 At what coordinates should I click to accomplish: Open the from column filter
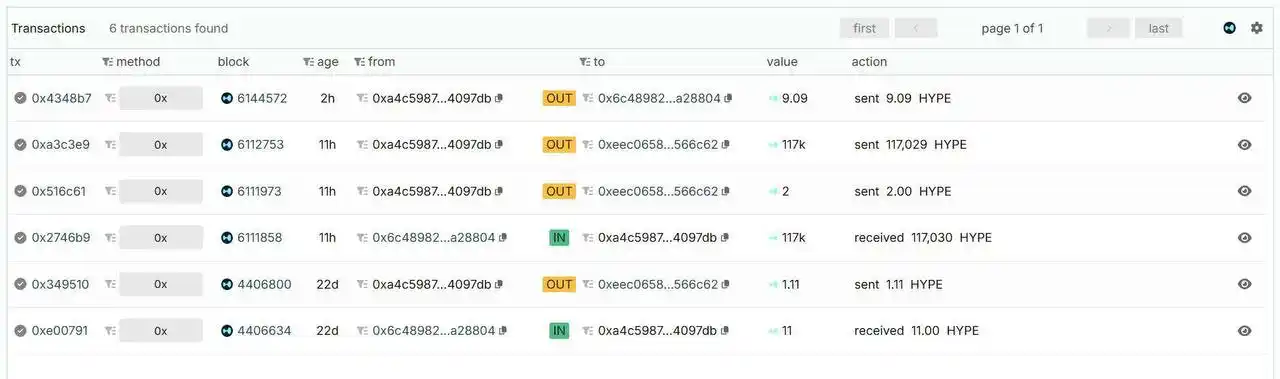click(359, 62)
